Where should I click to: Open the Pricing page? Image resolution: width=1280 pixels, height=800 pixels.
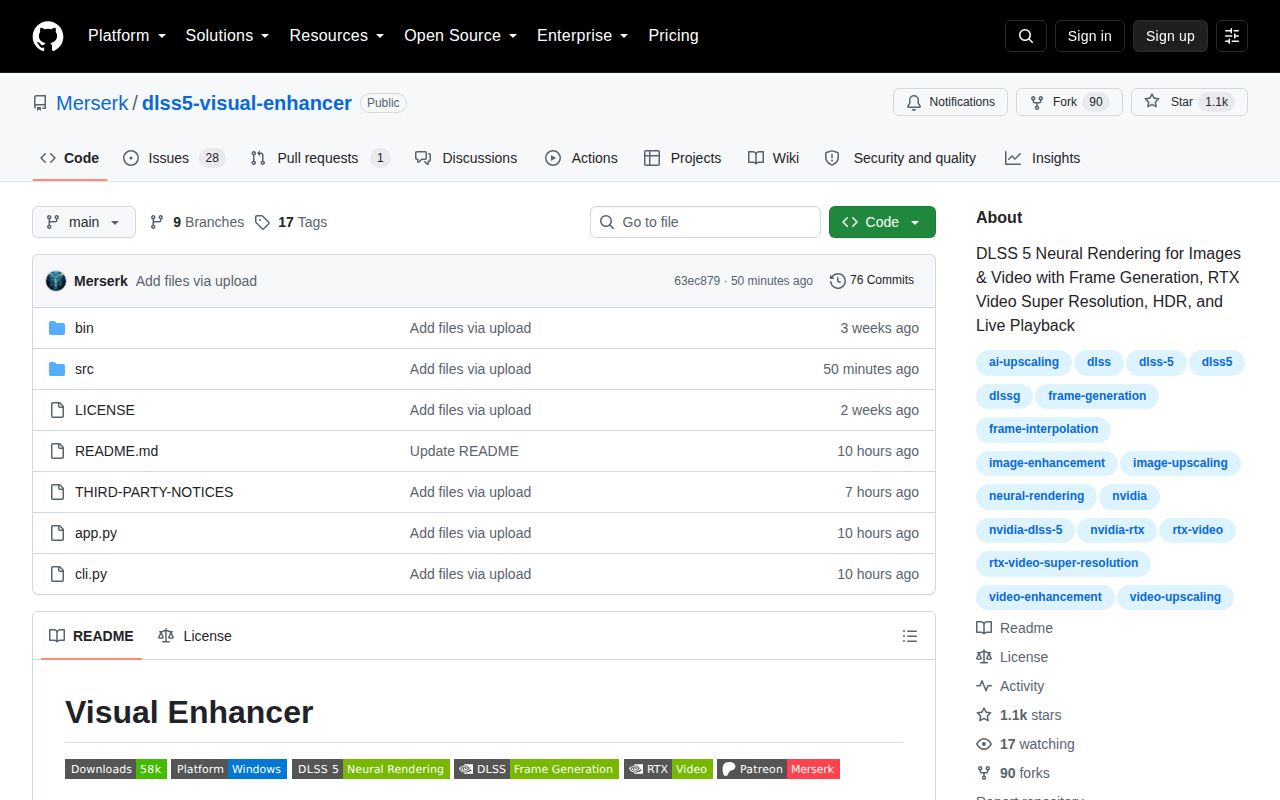coord(673,36)
